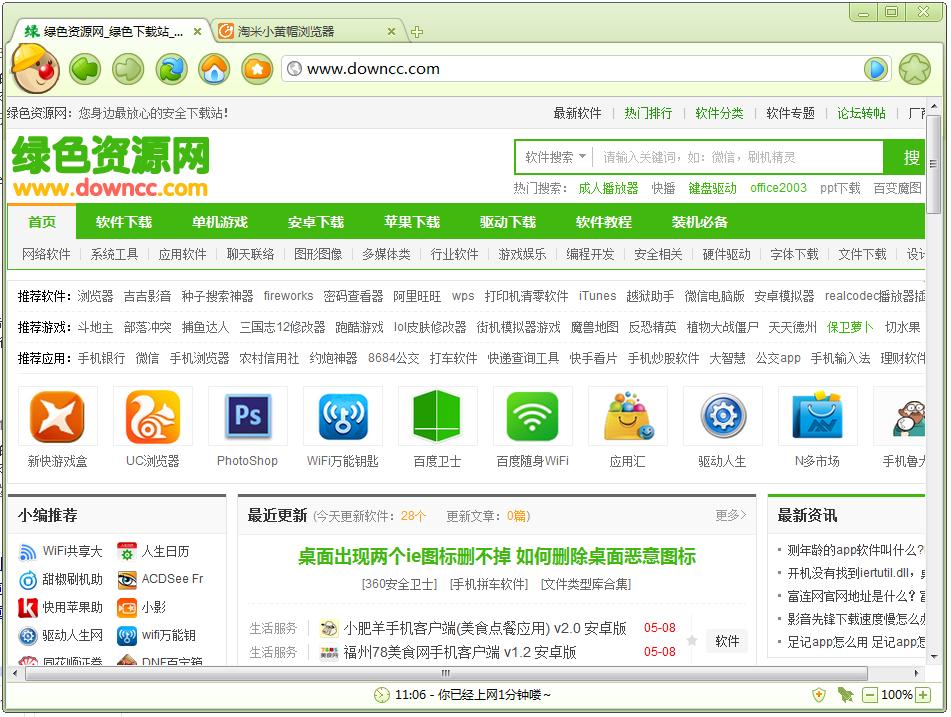
Task: Click inside the www.downcc.com address bar
Action: tap(500, 68)
